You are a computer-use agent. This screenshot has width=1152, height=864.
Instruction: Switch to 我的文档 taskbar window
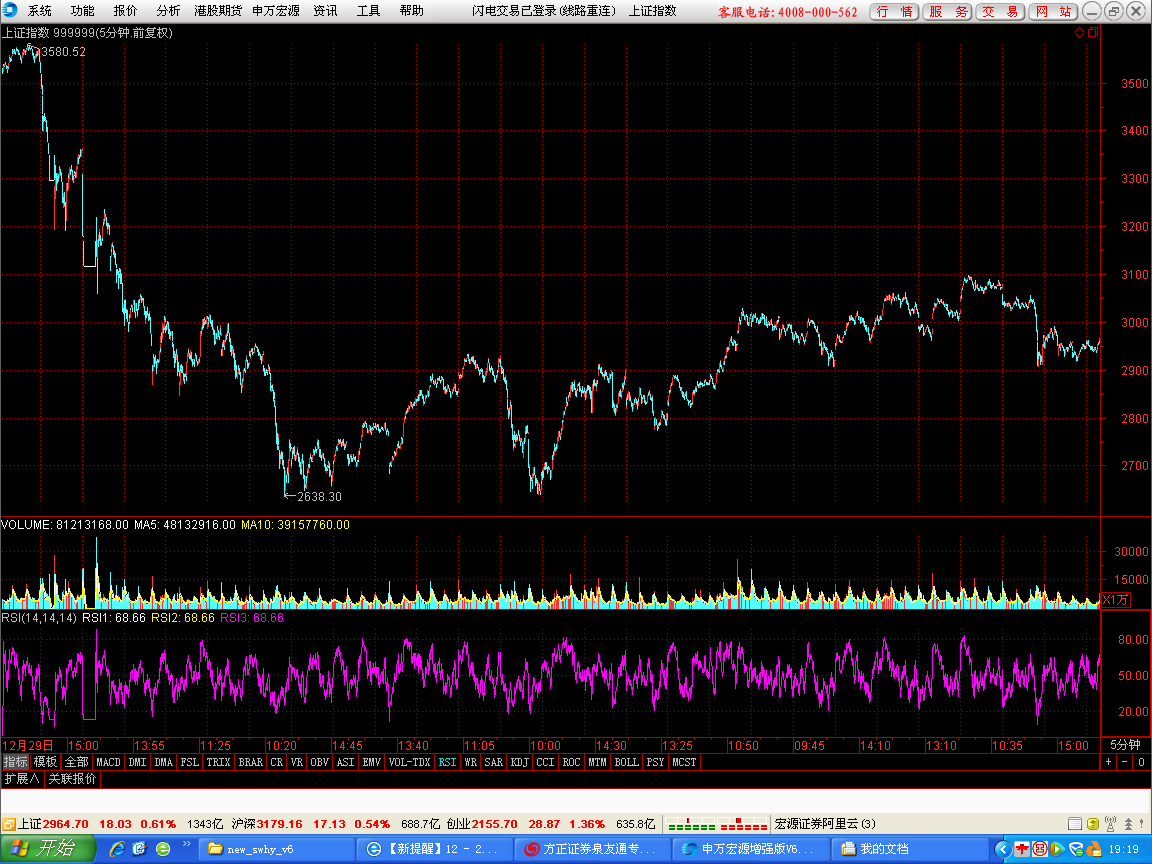tap(910, 849)
